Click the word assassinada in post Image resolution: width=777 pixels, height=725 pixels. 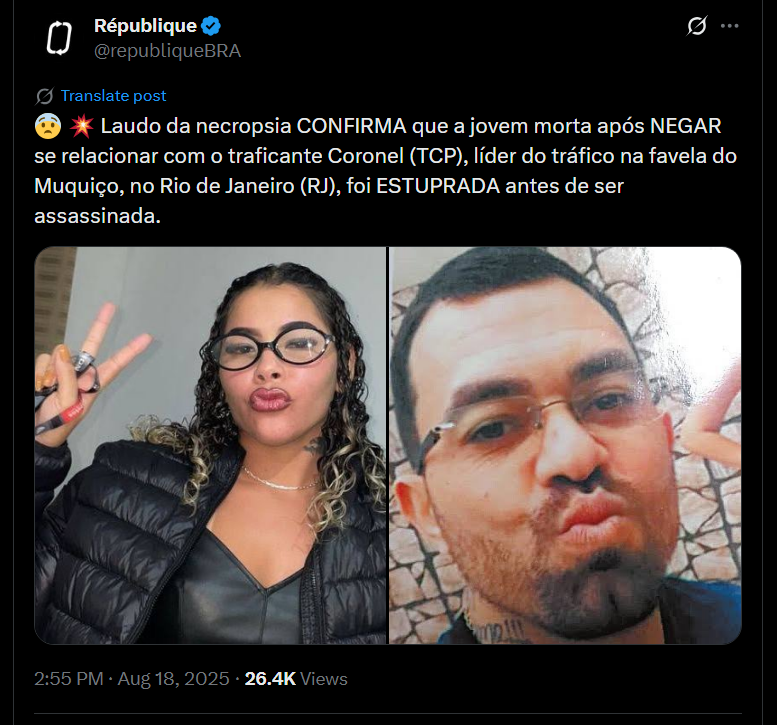(97, 216)
